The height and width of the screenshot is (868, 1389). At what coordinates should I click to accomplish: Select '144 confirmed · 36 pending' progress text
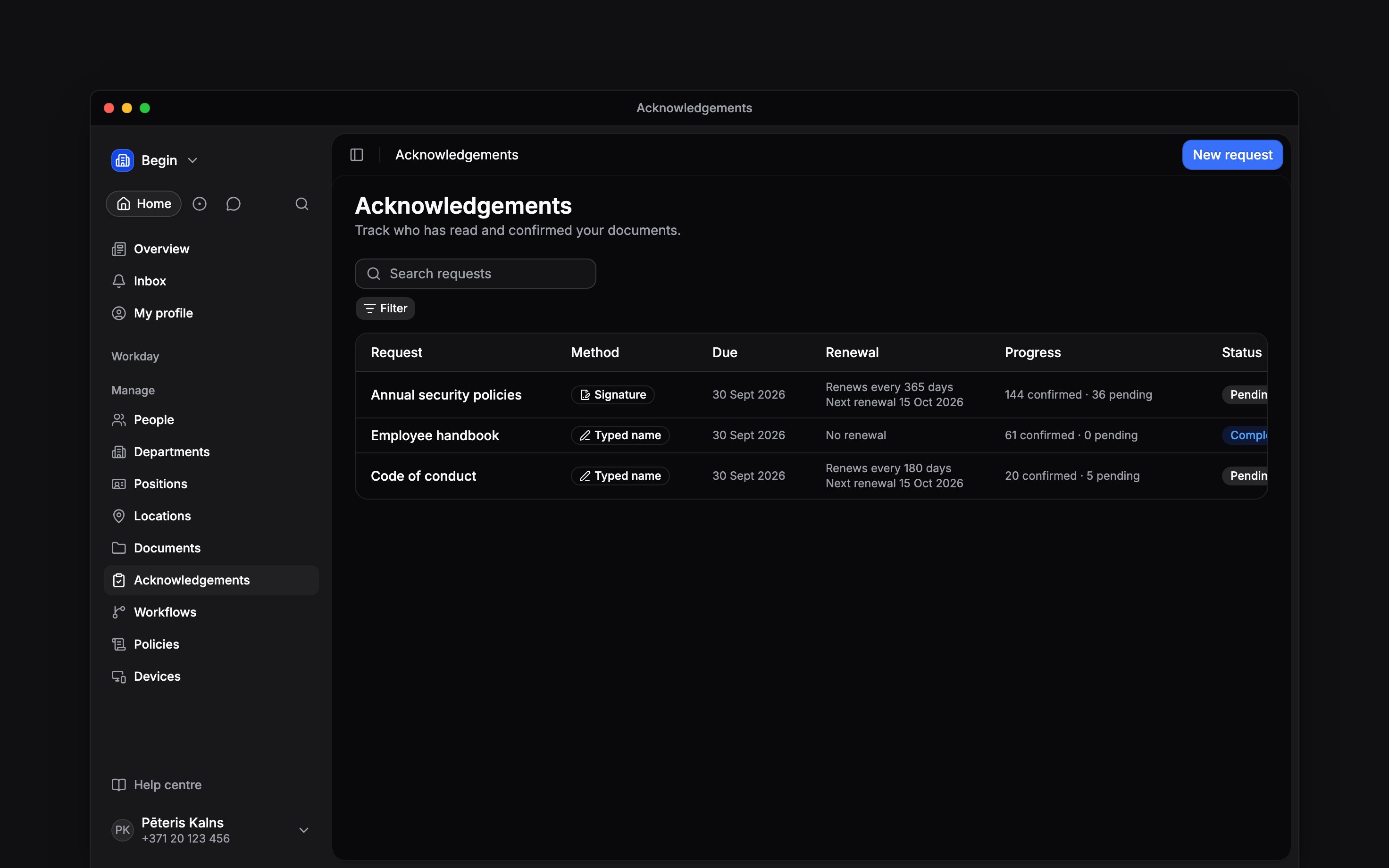1078,394
